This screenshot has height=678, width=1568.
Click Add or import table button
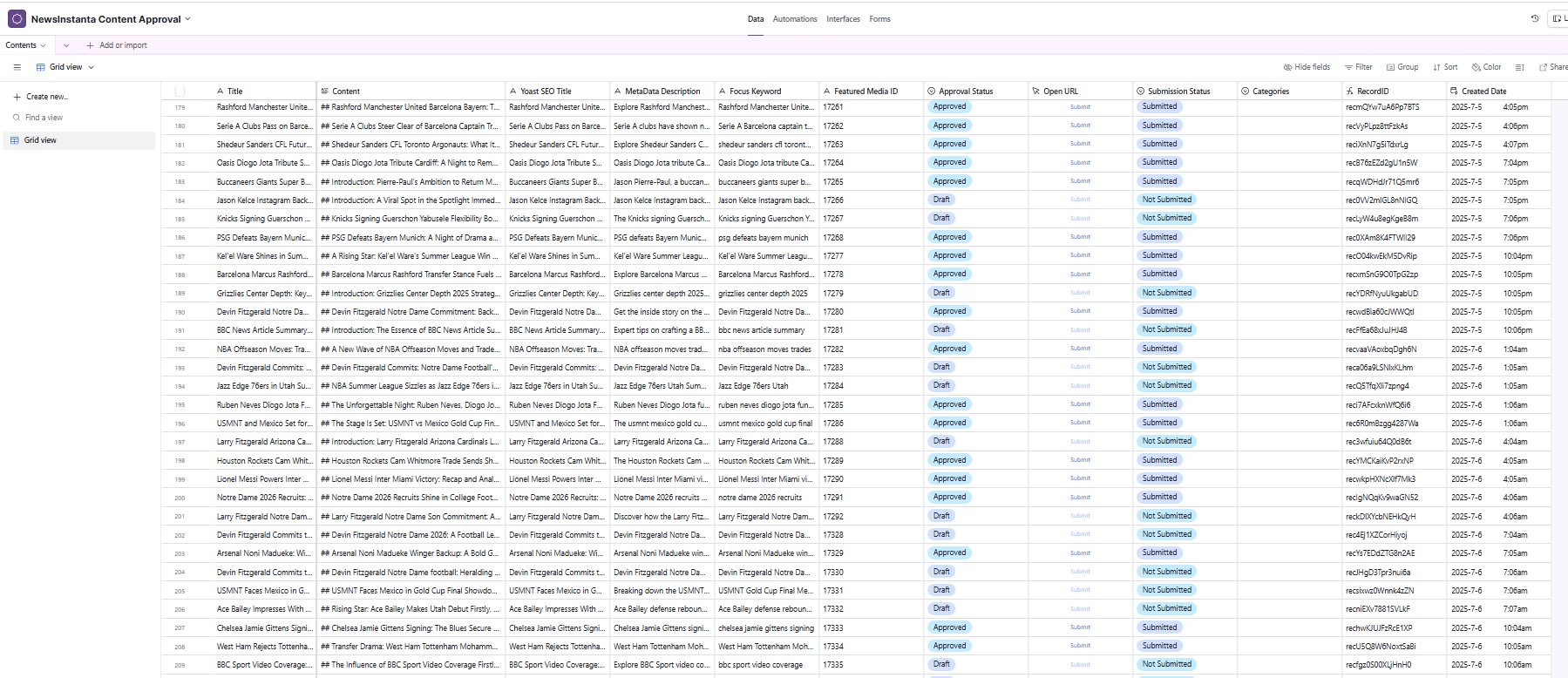117,45
